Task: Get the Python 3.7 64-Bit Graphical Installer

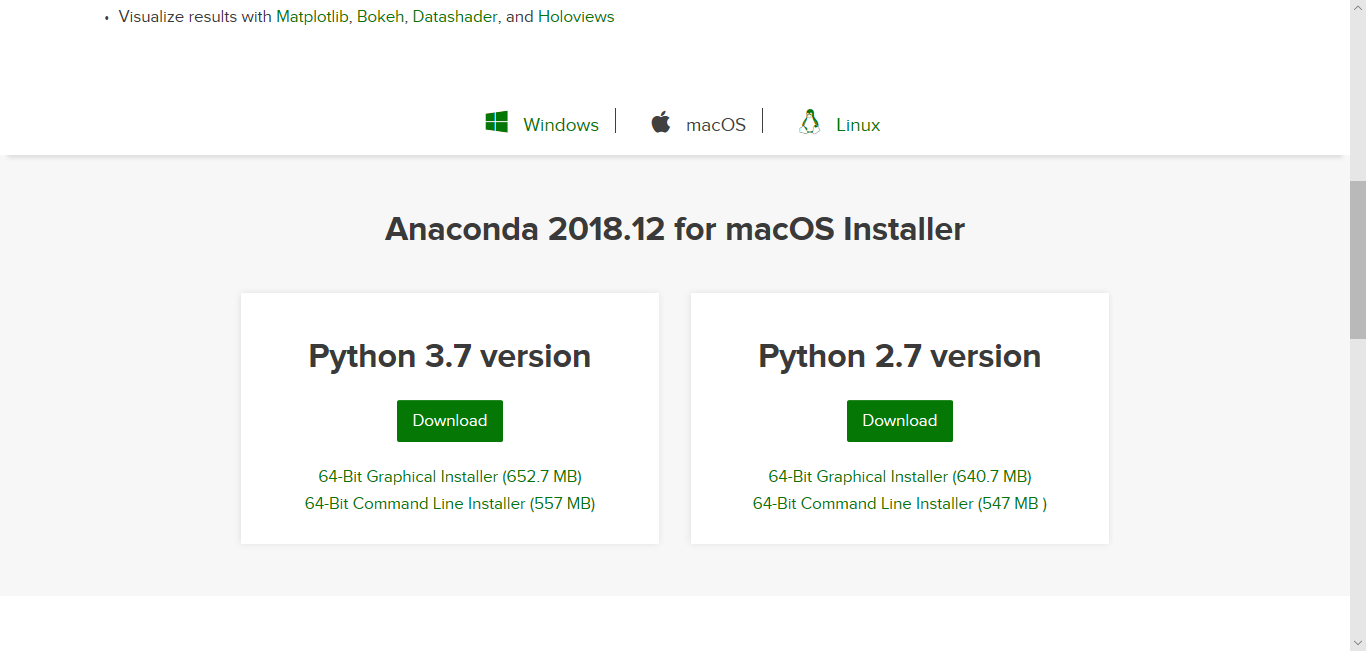Action: (449, 476)
